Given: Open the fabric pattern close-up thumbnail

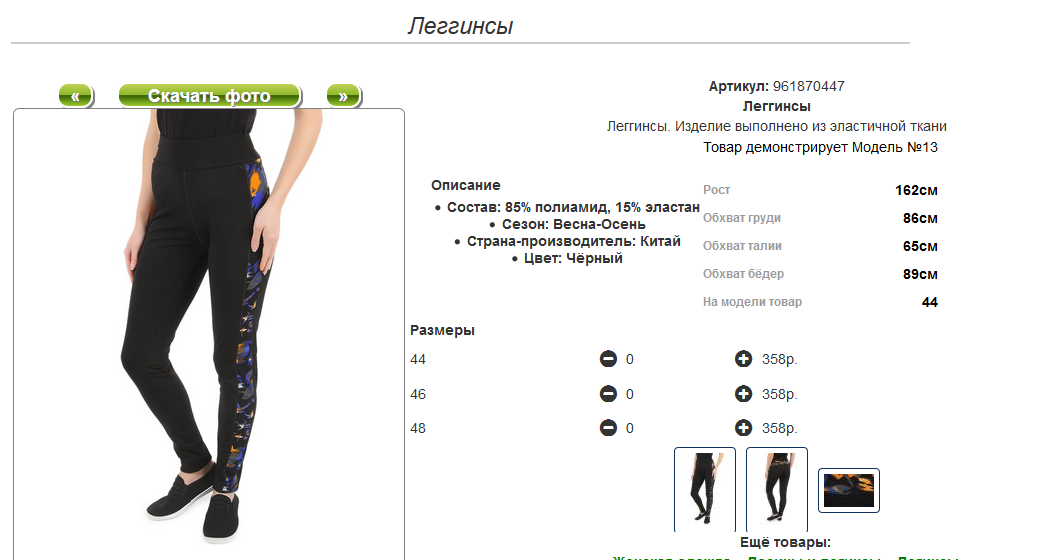Looking at the screenshot, I should pos(849,490).
